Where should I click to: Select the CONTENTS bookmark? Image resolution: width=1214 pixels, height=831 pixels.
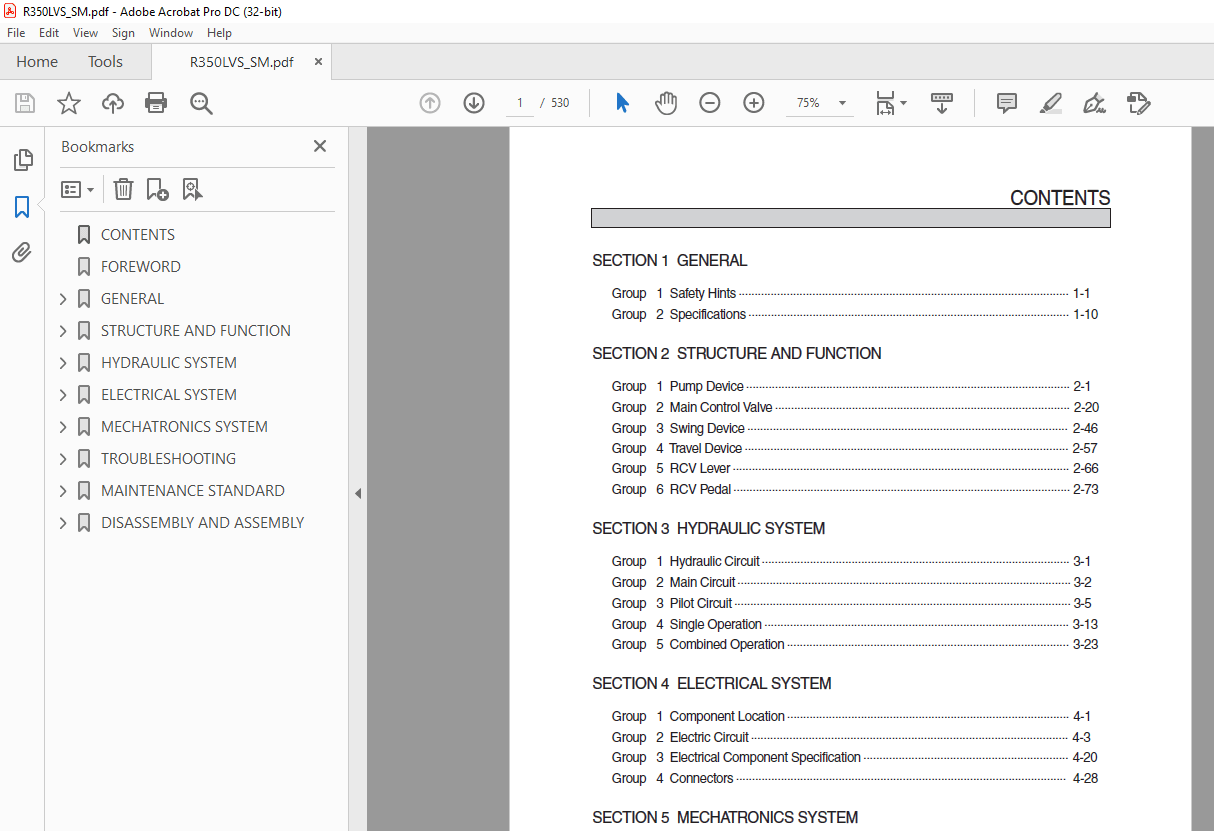tap(137, 234)
